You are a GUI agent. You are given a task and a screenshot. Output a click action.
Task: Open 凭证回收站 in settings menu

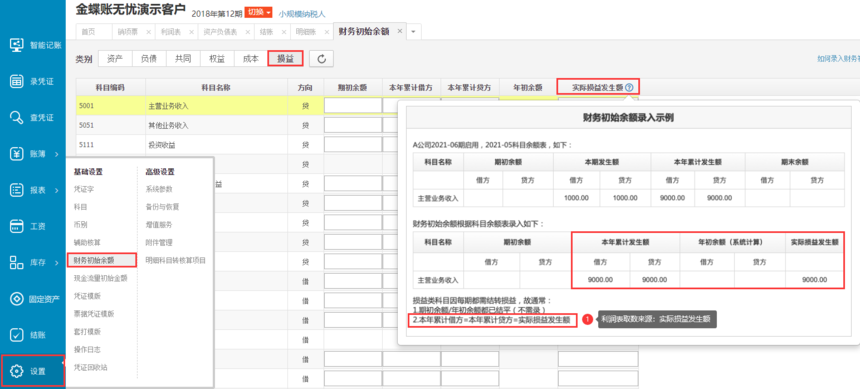[90, 367]
